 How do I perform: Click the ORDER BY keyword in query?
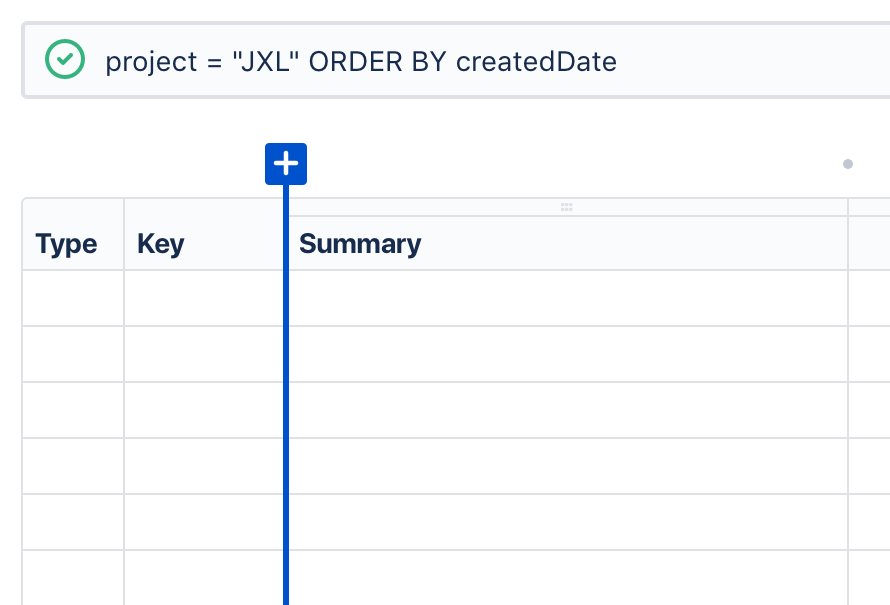(x=377, y=61)
